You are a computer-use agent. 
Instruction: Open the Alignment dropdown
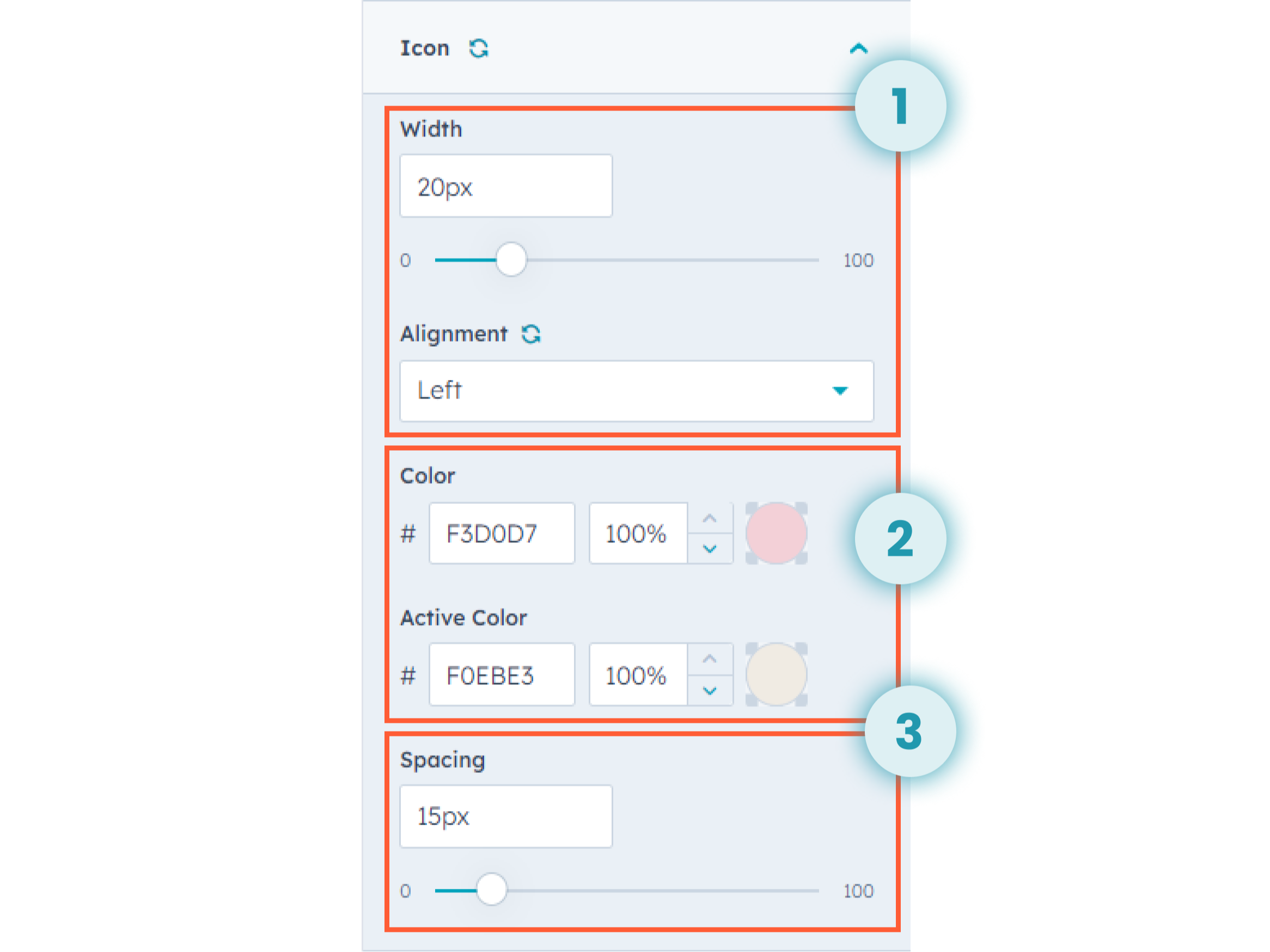[636, 391]
